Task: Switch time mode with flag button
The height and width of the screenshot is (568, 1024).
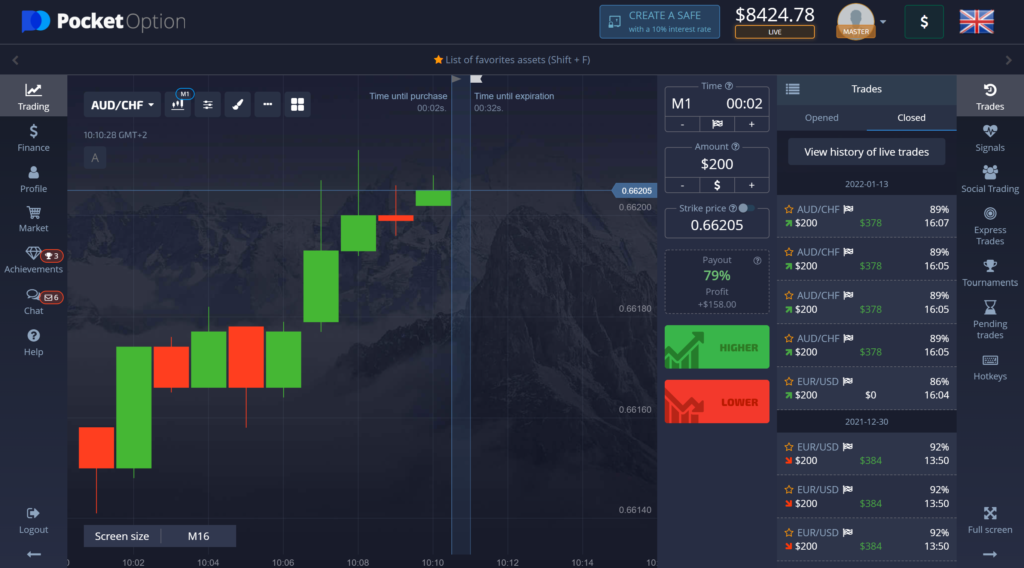Action: (x=717, y=124)
